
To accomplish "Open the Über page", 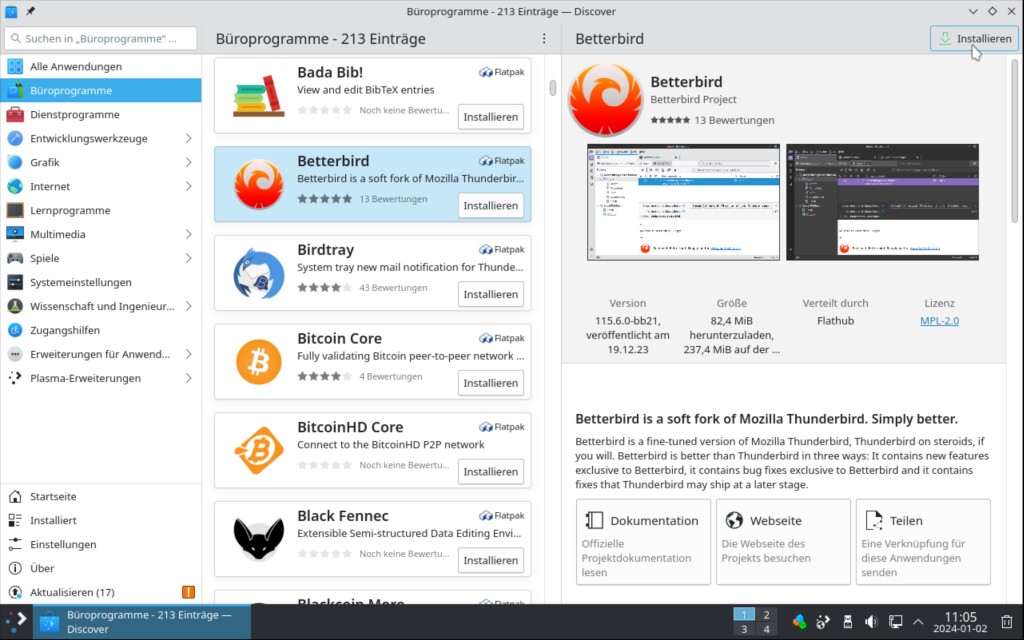I will tap(101, 568).
